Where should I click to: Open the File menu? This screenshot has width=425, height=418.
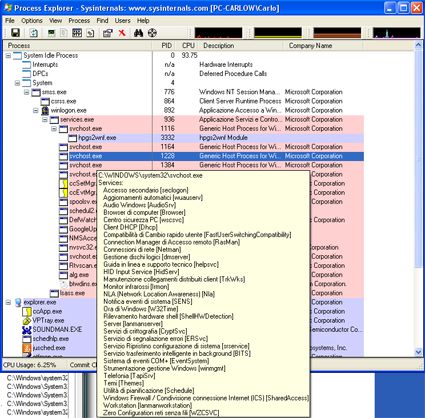[10, 21]
